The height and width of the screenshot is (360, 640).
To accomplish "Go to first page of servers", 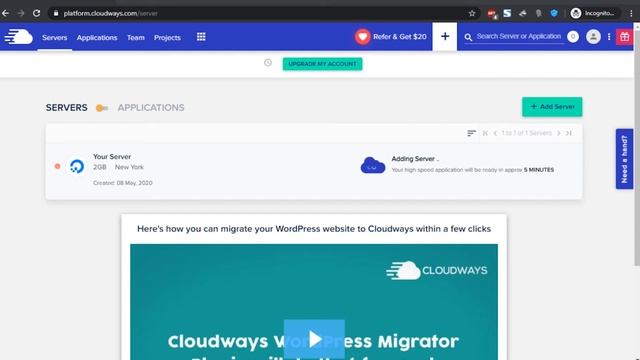I will click(x=485, y=133).
